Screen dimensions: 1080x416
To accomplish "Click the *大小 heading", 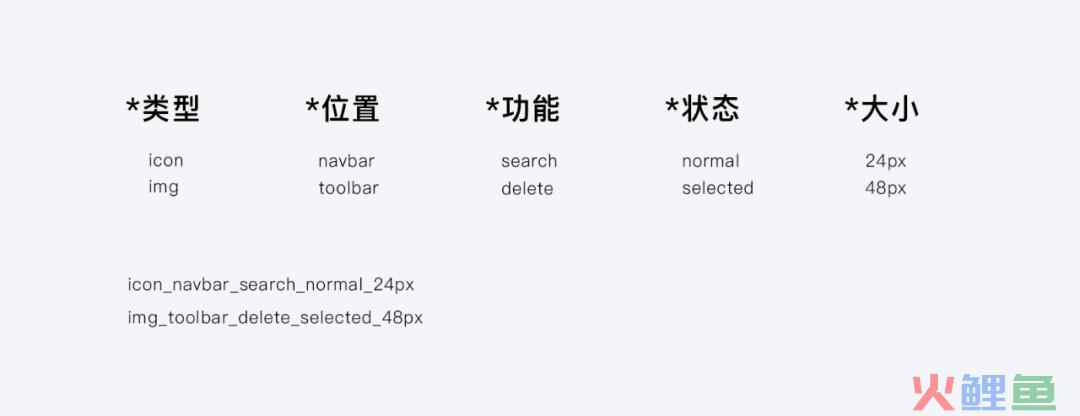I will 882,109.
